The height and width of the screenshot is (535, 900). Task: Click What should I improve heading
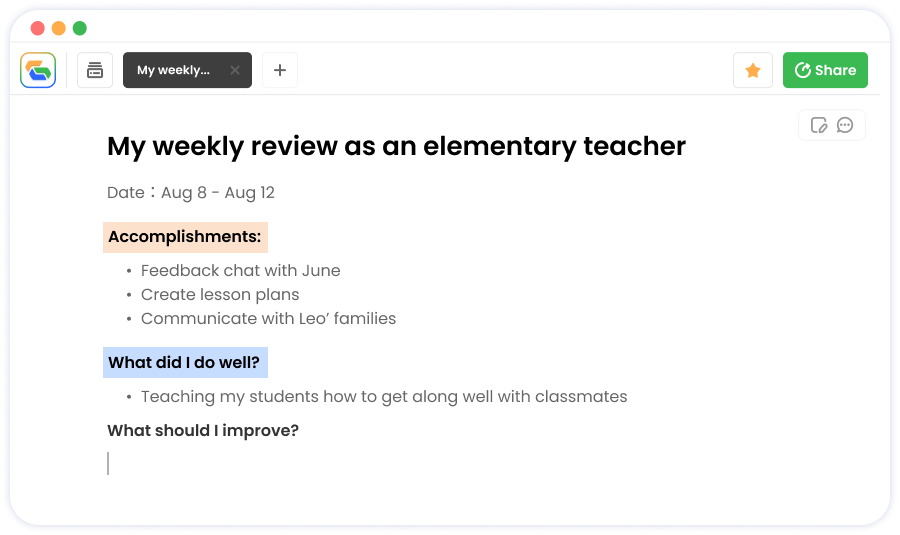203,431
